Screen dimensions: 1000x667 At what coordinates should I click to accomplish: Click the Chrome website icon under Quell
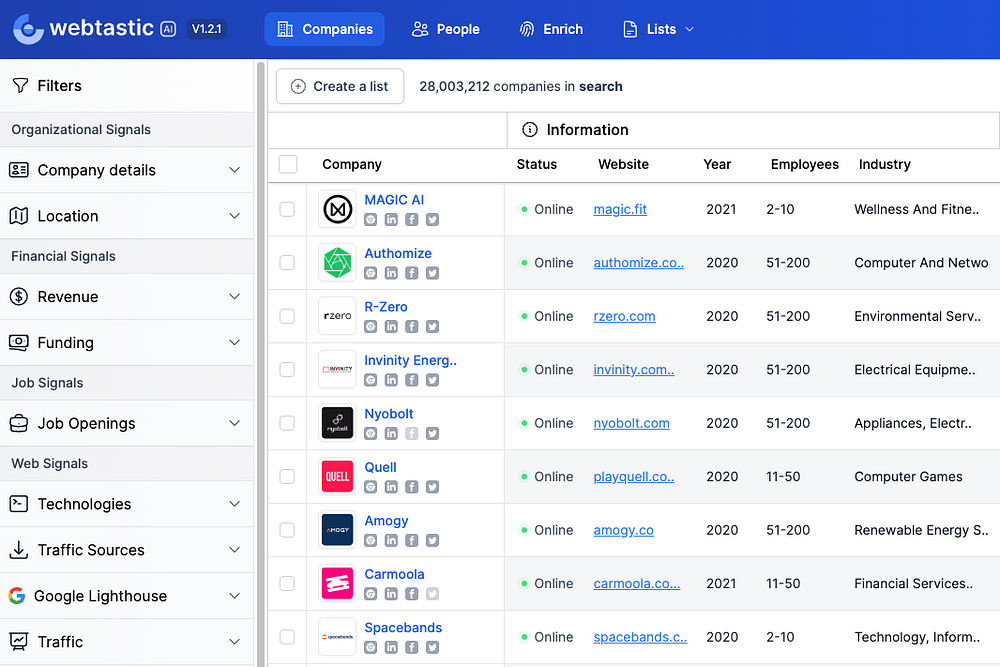370,487
